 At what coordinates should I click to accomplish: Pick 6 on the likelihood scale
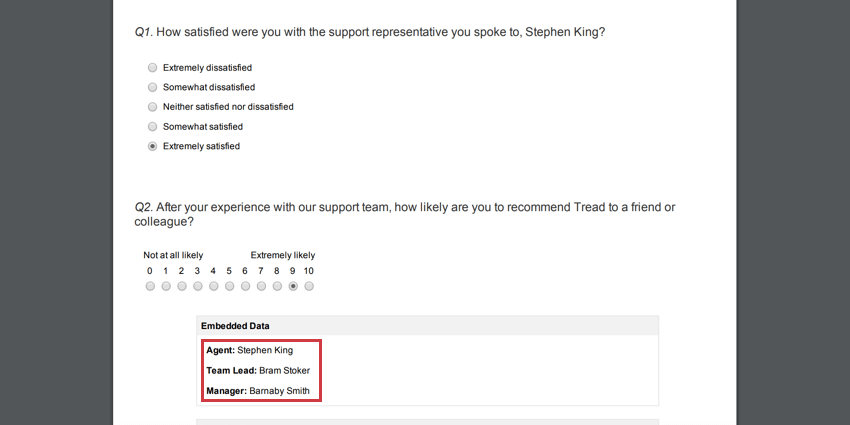[x=246, y=286]
